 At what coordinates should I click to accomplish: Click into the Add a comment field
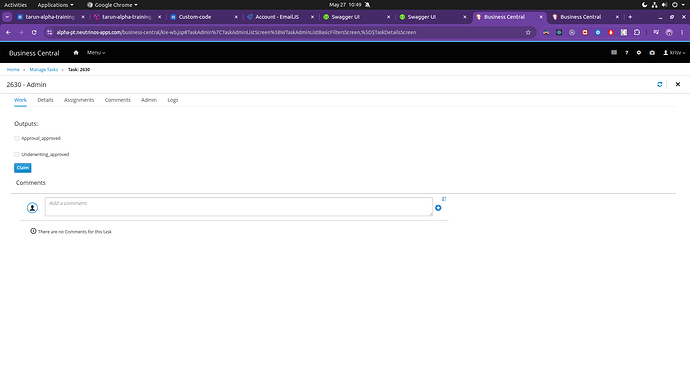[239, 206]
